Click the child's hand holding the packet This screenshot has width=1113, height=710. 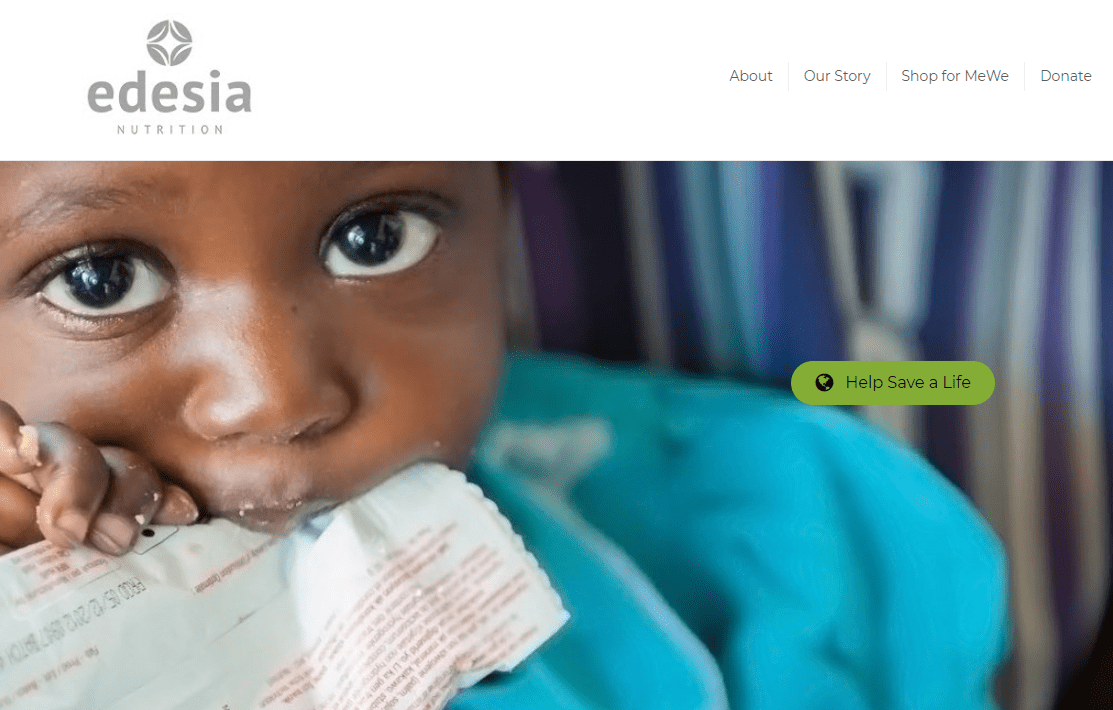92,483
